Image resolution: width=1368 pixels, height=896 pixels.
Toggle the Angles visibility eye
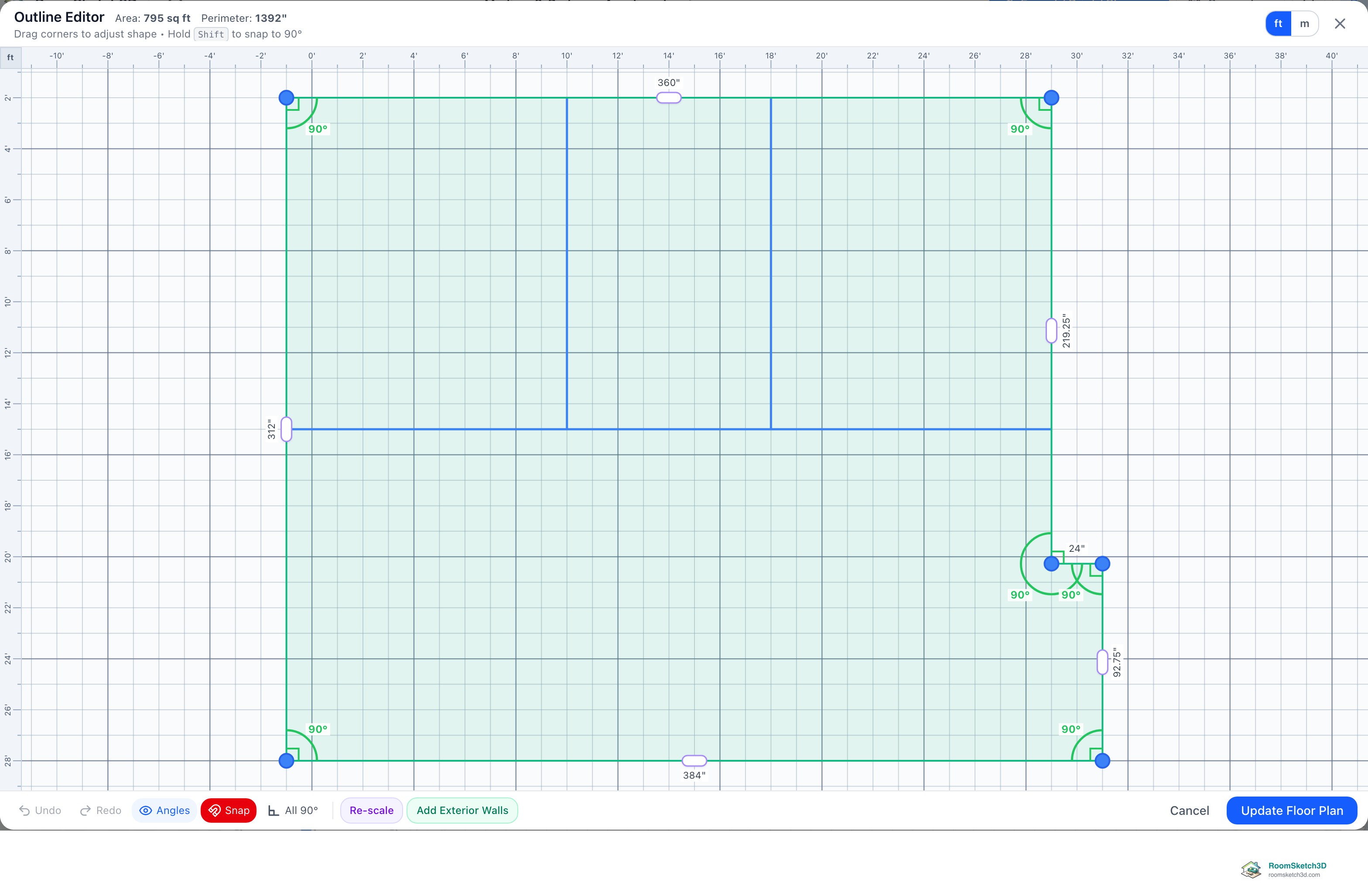[164, 811]
